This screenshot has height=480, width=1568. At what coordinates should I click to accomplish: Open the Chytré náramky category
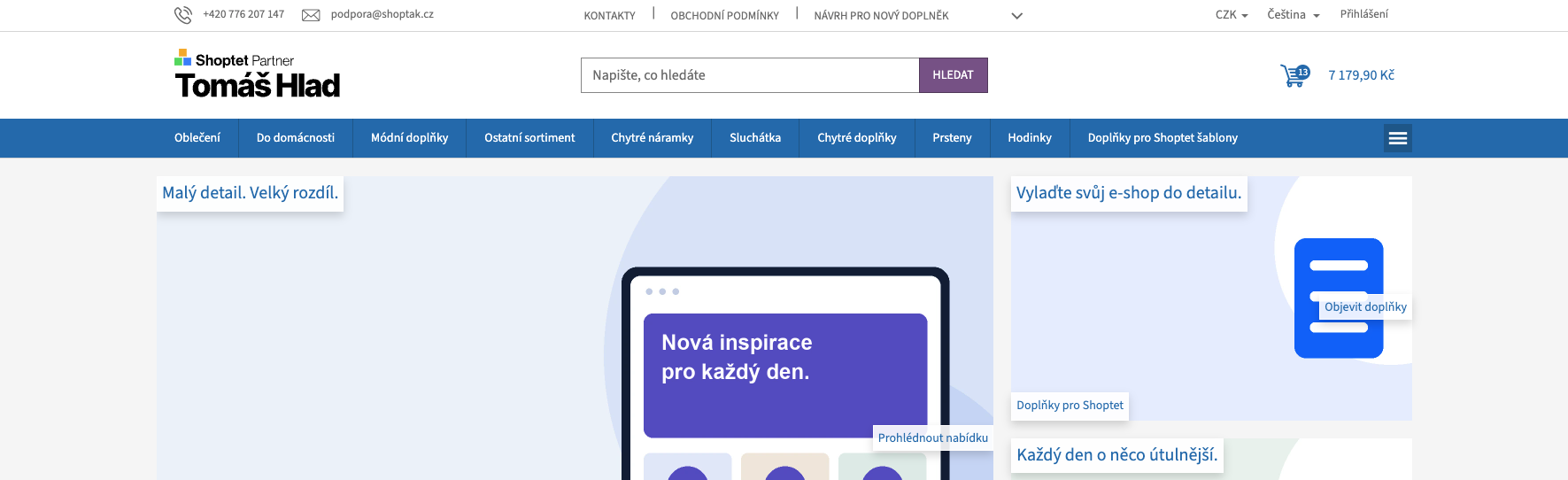click(x=652, y=138)
